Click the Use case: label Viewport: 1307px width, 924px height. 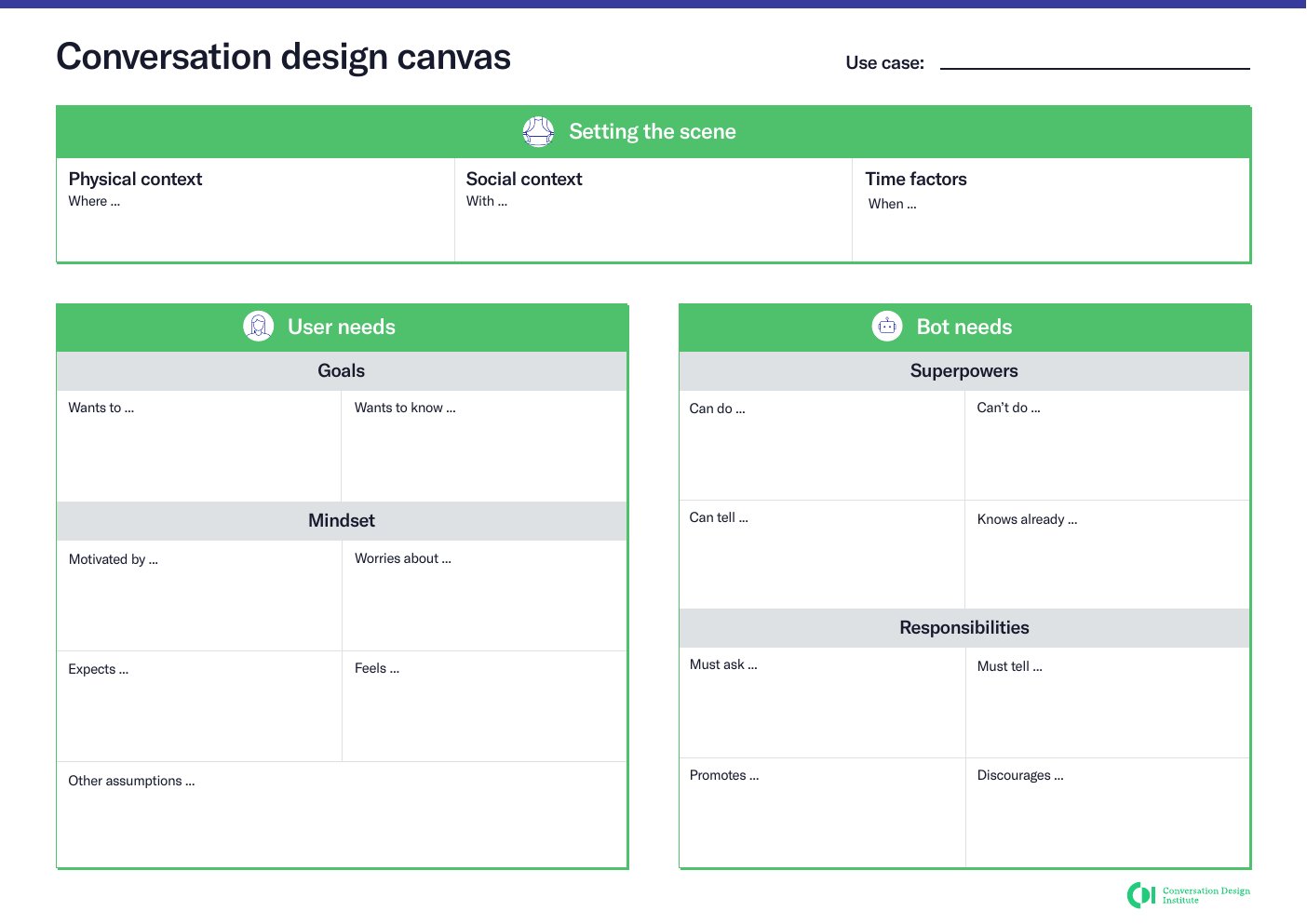pos(885,62)
